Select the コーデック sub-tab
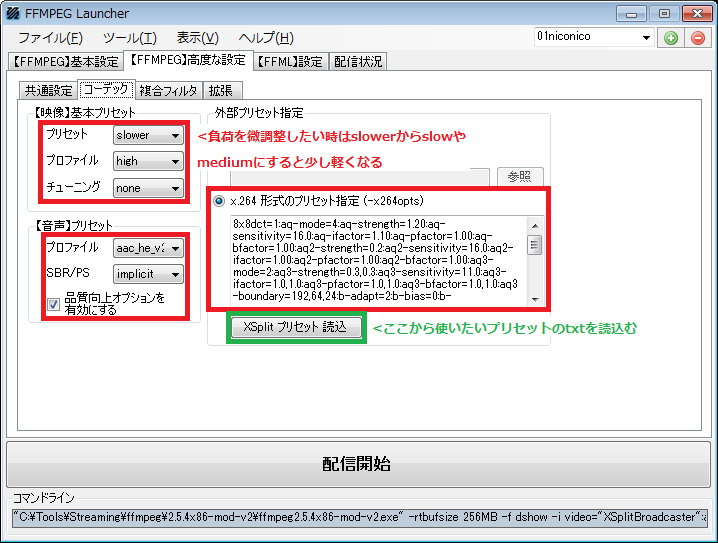This screenshot has height=543, width=718. pos(106,89)
